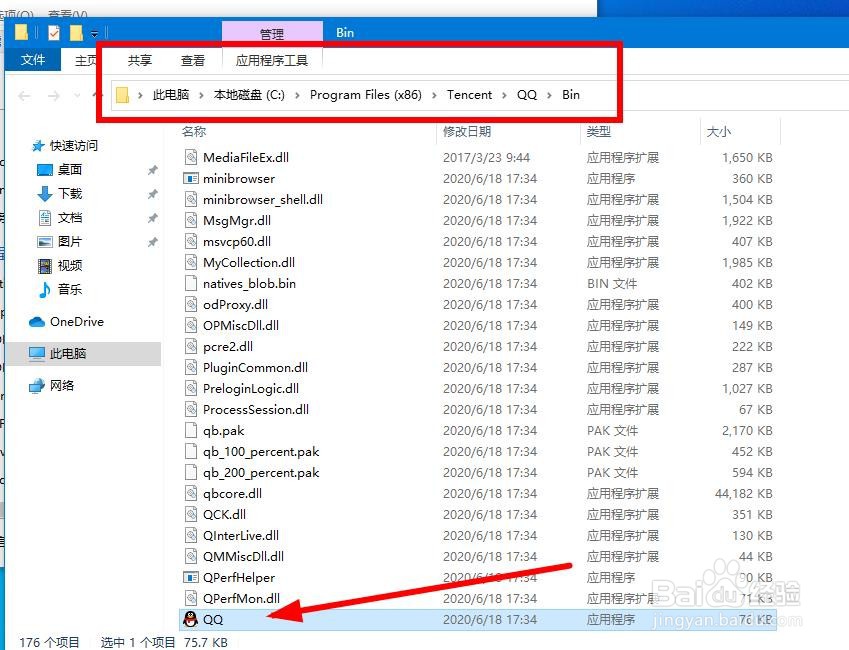This screenshot has height=650, width=849.
Task: Open Quick access star icon in sidebar
Action: (38, 146)
